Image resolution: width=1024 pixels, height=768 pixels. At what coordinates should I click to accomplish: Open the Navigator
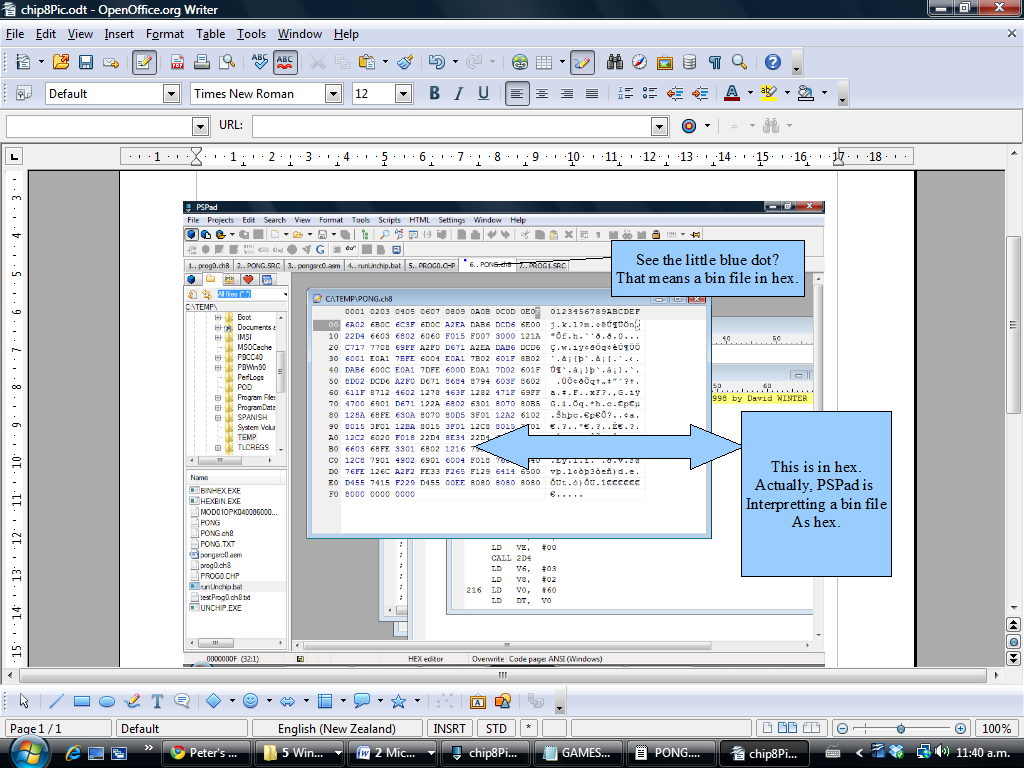pyautogui.click(x=639, y=62)
